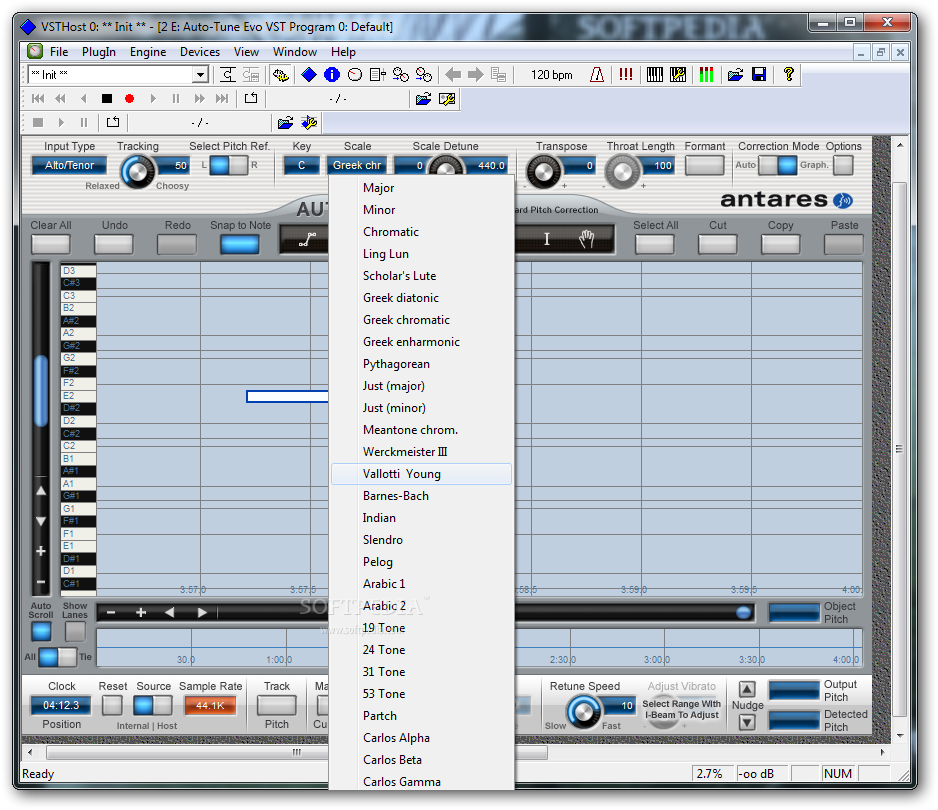This screenshot has height=810, width=938.
Task: Click the red record button
Action: pos(129,99)
